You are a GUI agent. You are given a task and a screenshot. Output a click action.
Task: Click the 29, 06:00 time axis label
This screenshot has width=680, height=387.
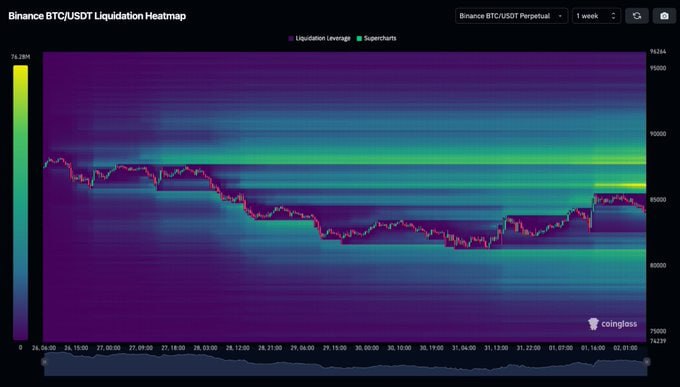[x=302, y=348]
